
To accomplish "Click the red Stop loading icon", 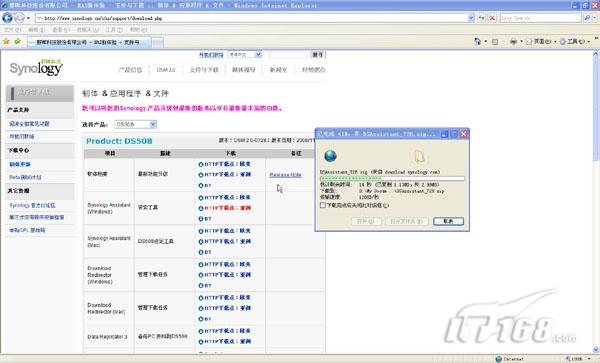I will [492, 18].
